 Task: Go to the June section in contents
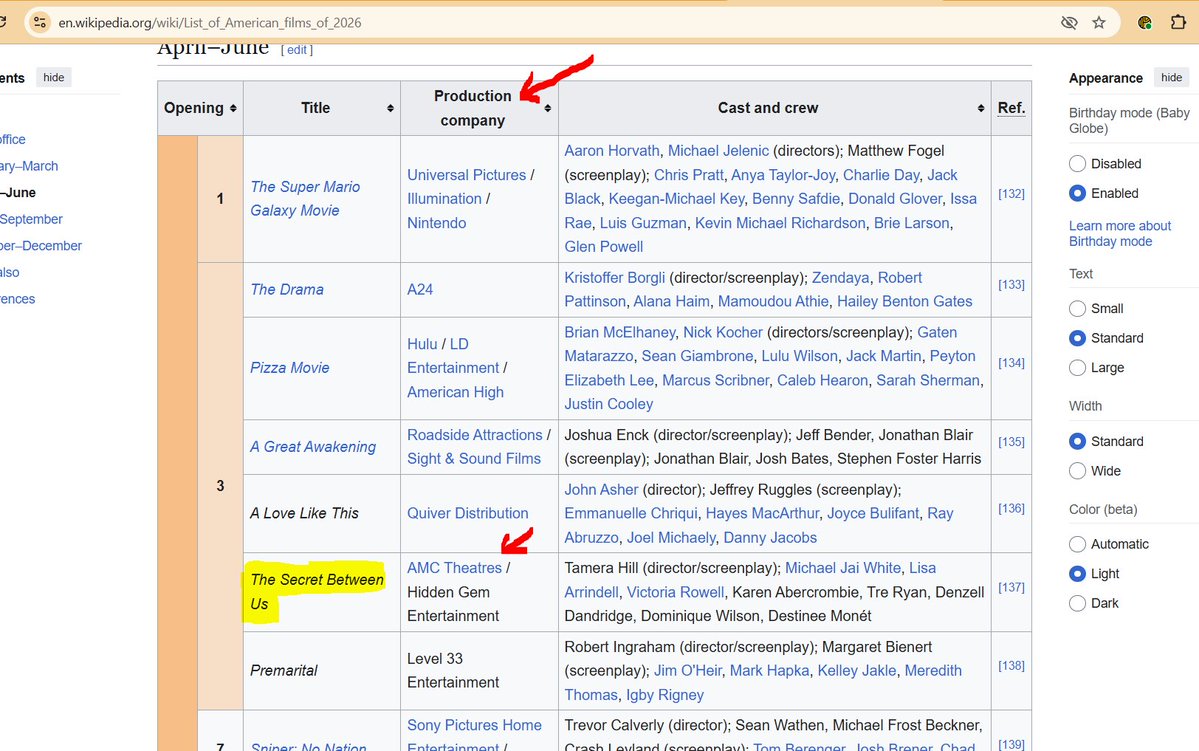point(18,193)
